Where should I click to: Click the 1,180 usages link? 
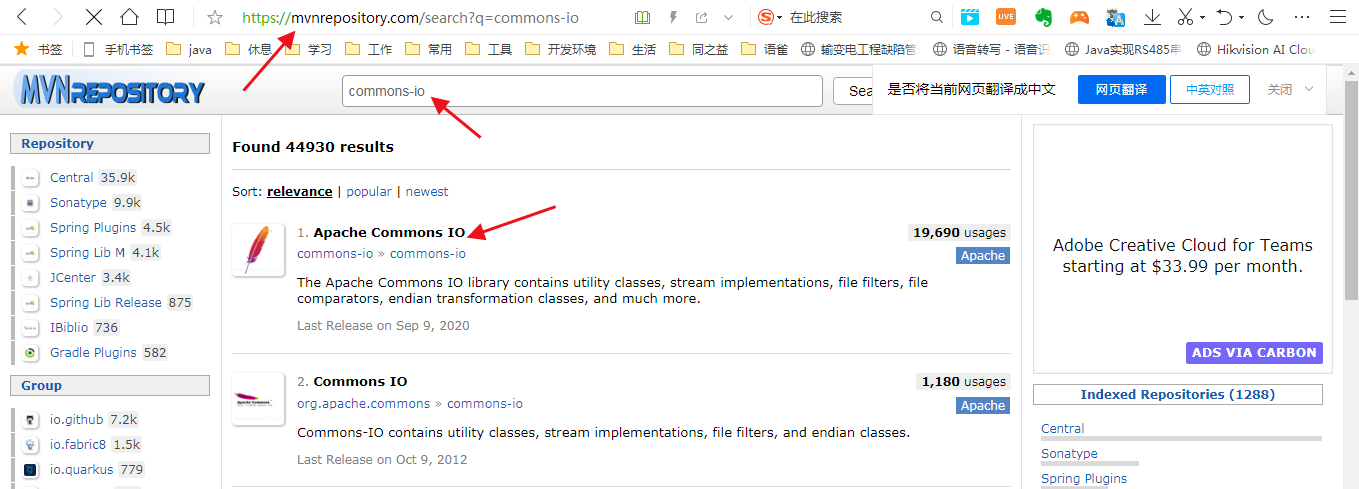pos(963,382)
